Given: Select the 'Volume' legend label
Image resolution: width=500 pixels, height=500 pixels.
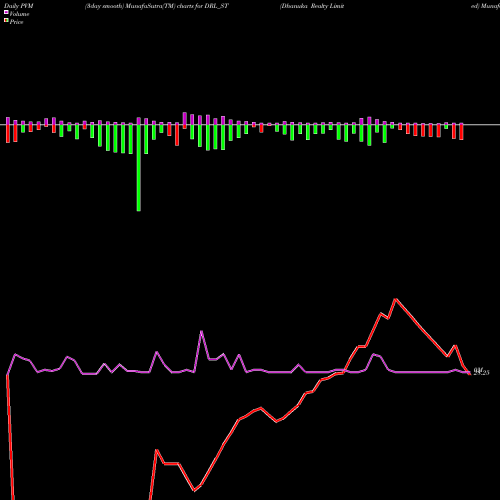Looking at the screenshot, I should pos(19,14).
